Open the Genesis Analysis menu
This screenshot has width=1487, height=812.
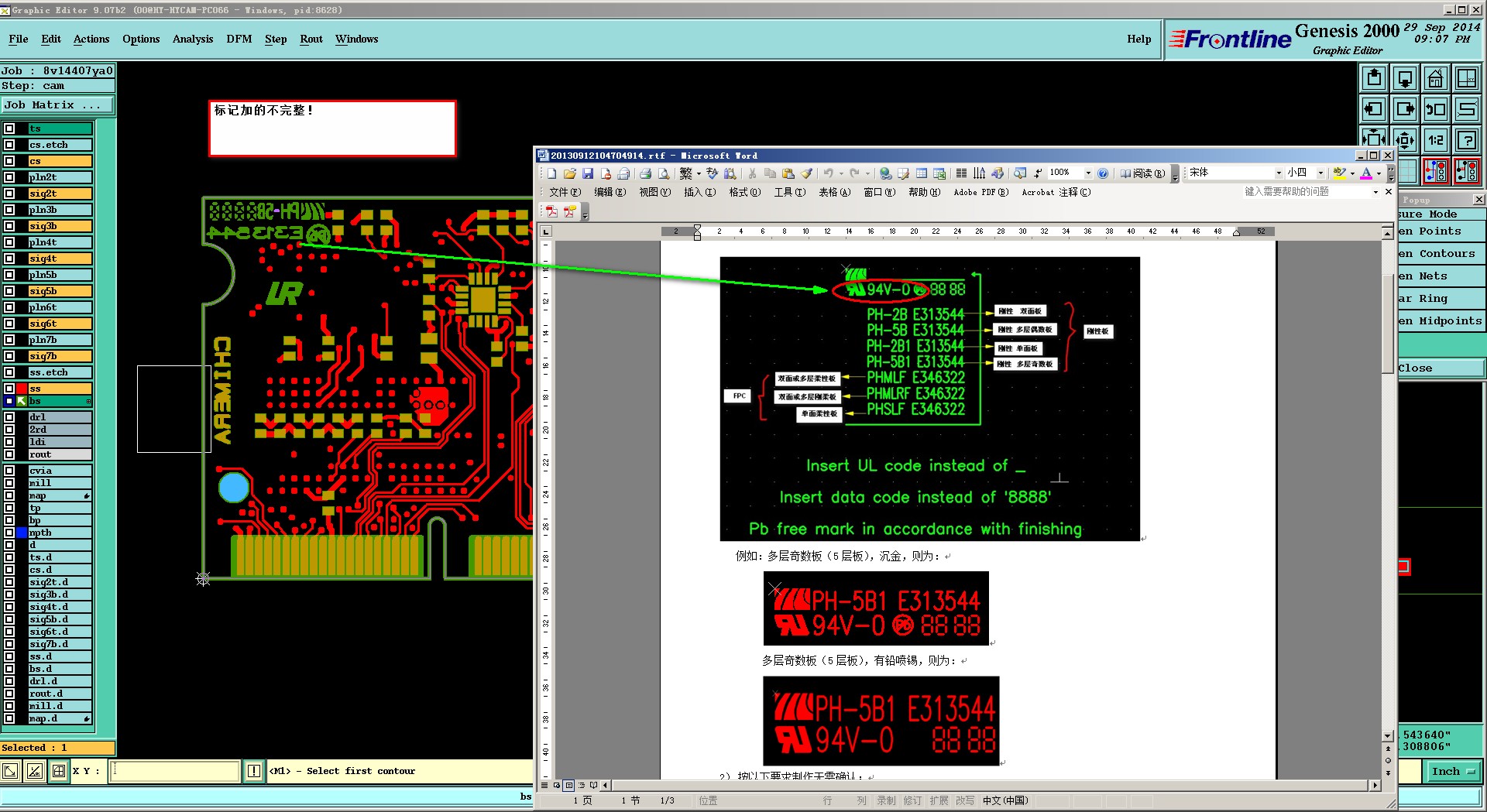192,39
